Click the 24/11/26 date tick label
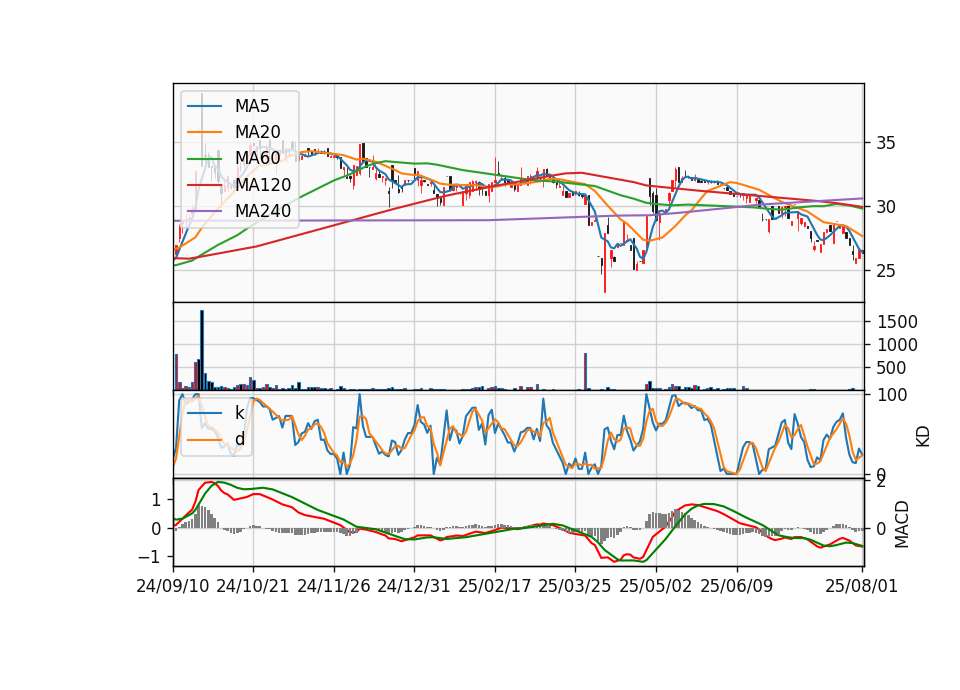 coord(334,586)
